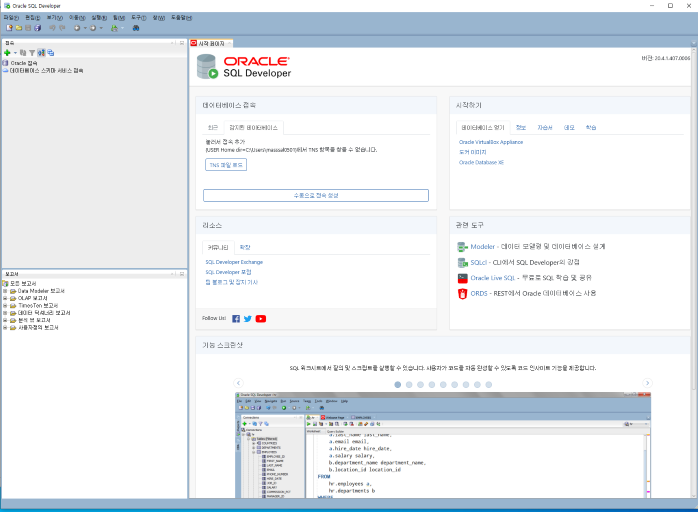Click the Save disk icon in toolbar
Viewport: 698px width, 512px height.
[28, 28]
